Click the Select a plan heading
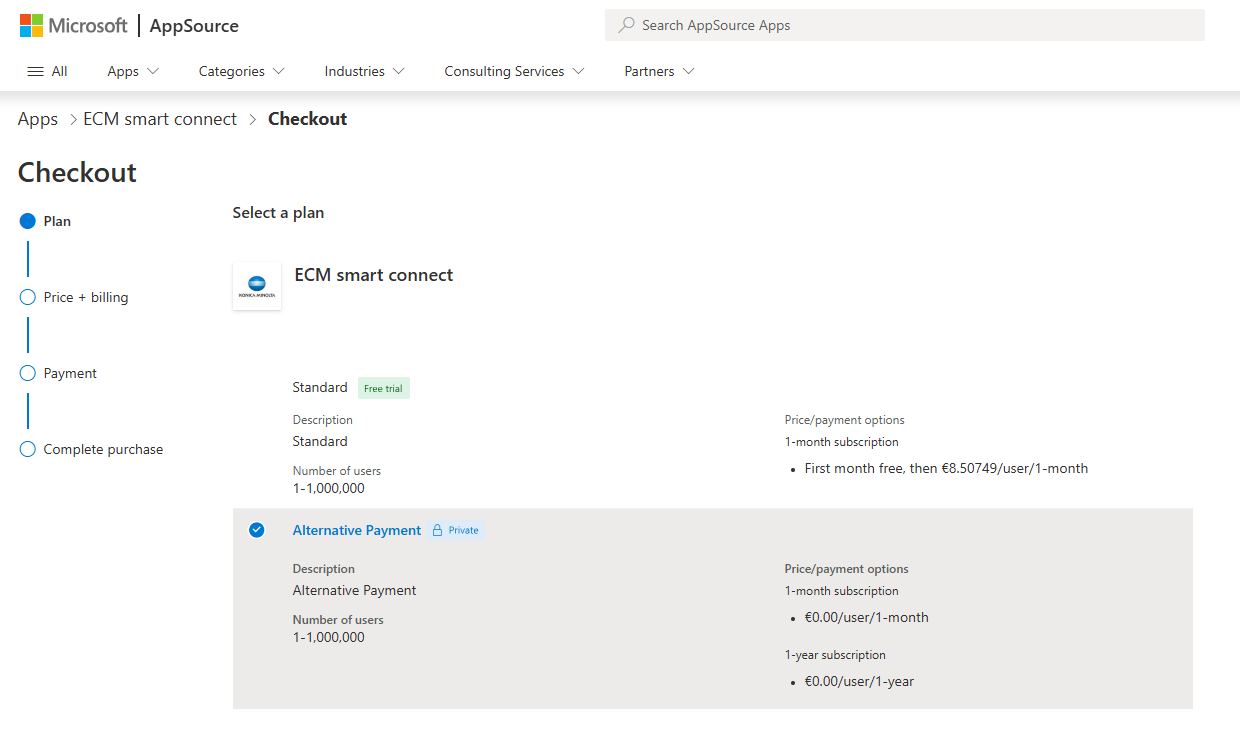Image resolution: width=1240 pixels, height=748 pixels. pos(278,212)
